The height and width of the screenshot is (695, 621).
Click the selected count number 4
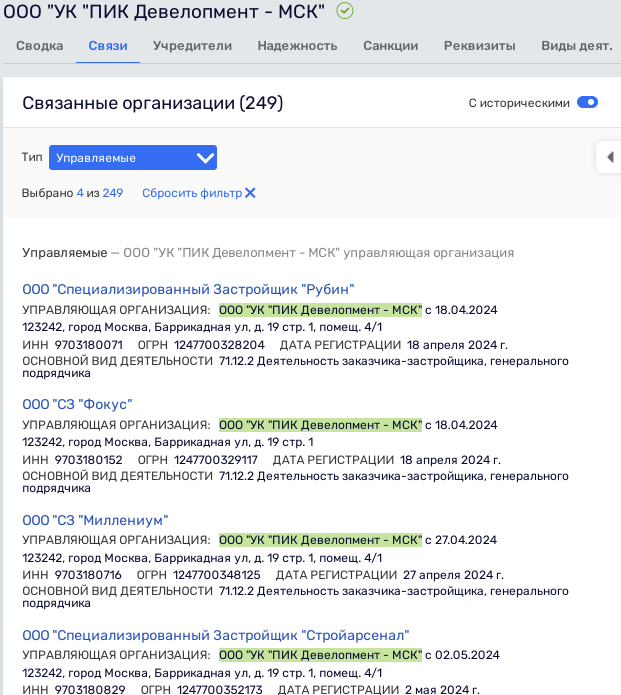(x=80, y=193)
